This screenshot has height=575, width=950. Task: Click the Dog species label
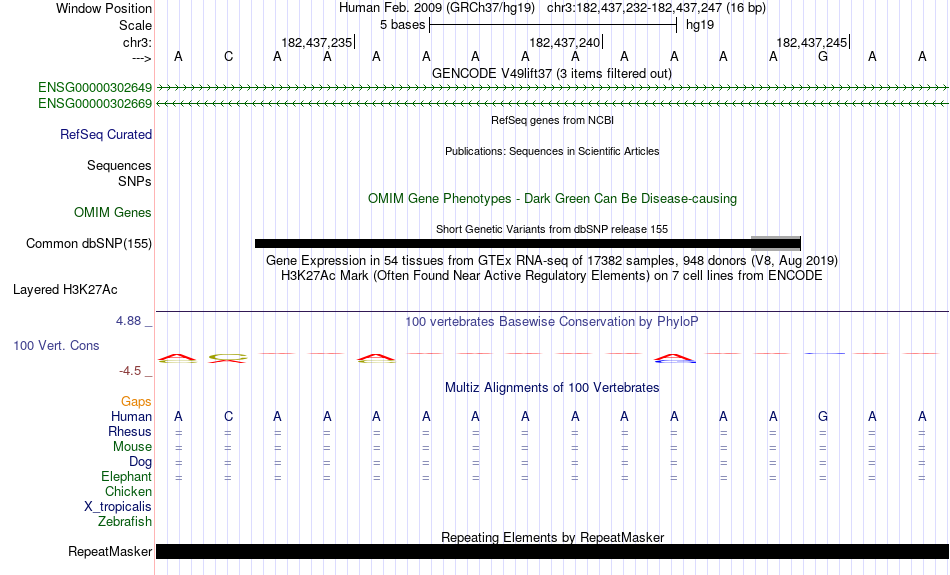click(x=140, y=462)
